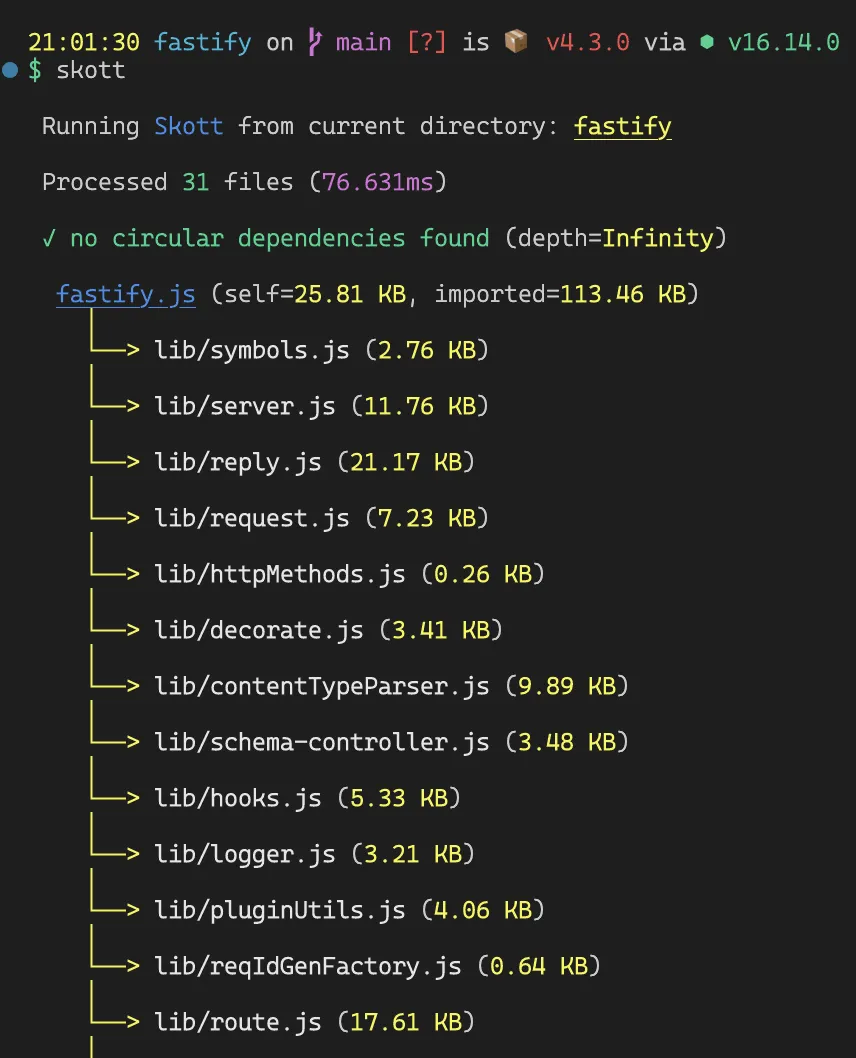Open the underlined fastify.js file link
This screenshot has height=1058, width=856.
pos(126,294)
